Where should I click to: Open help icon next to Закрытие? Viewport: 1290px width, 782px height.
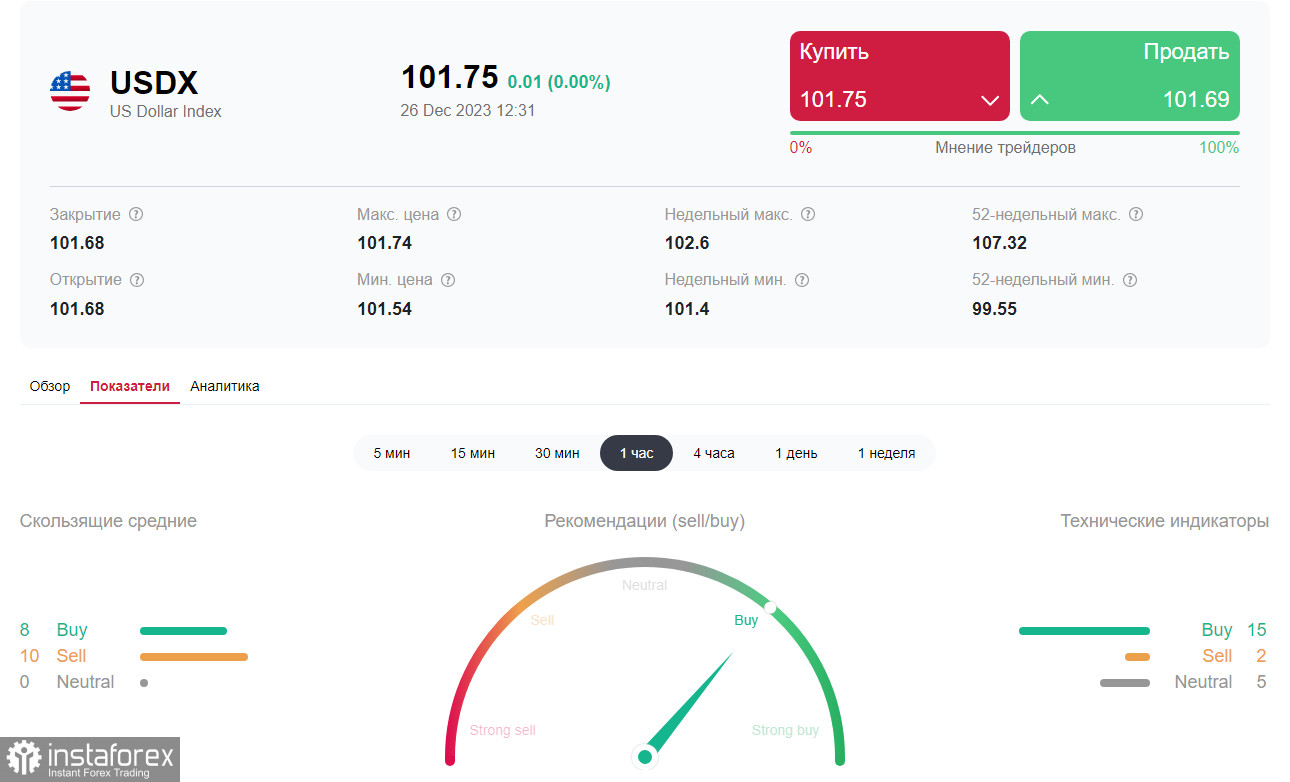pos(136,214)
